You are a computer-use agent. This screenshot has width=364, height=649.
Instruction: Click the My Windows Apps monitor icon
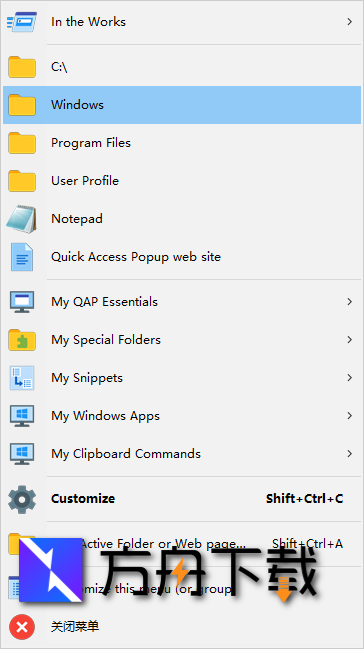pyautogui.click(x=22, y=416)
